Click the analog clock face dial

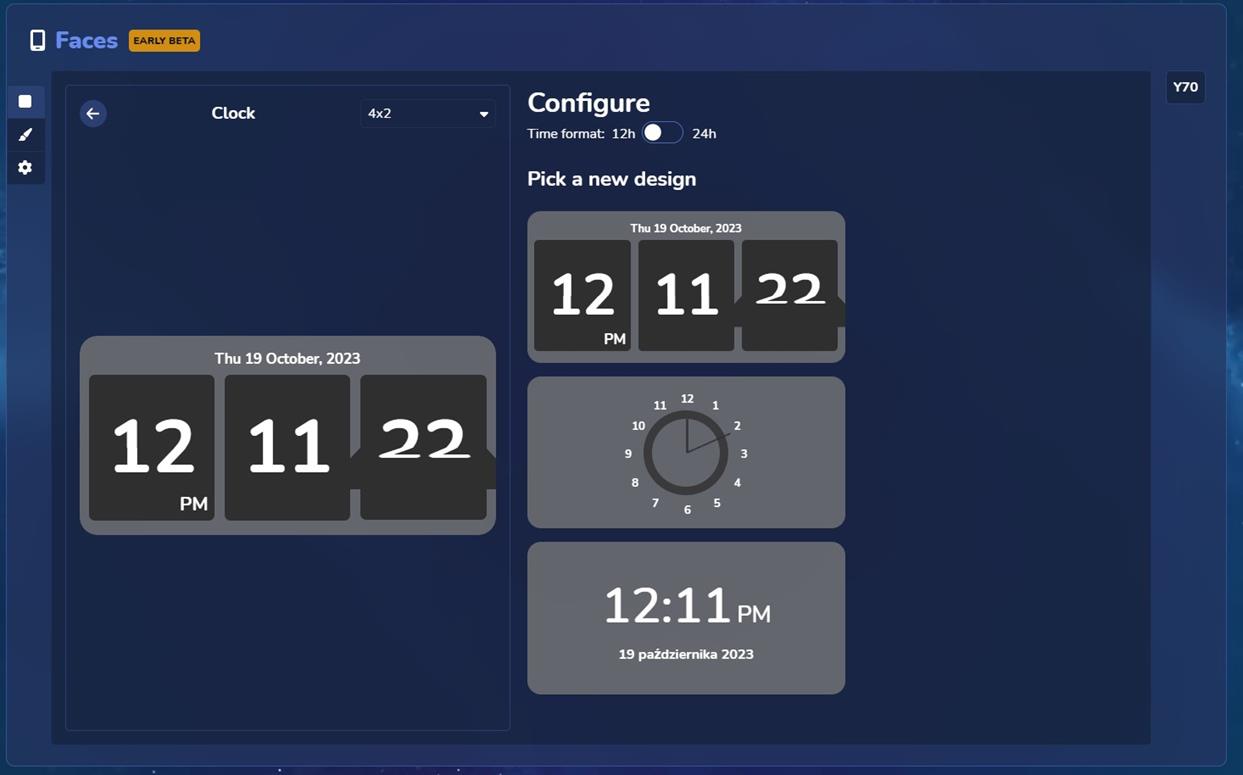pos(686,453)
